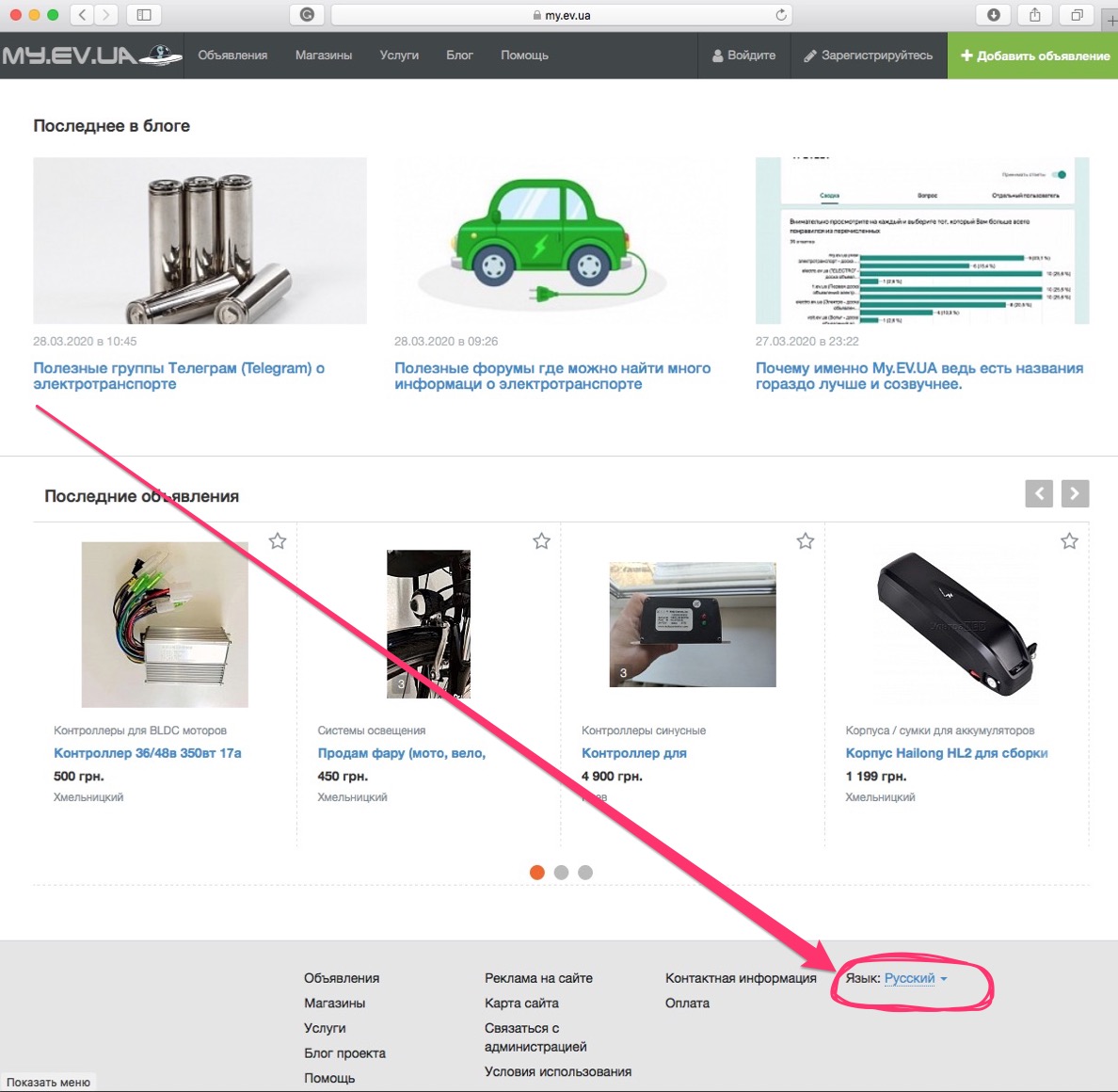The height and width of the screenshot is (1092, 1118).
Task: Select the second carousel pagination dot
Action: [561, 873]
